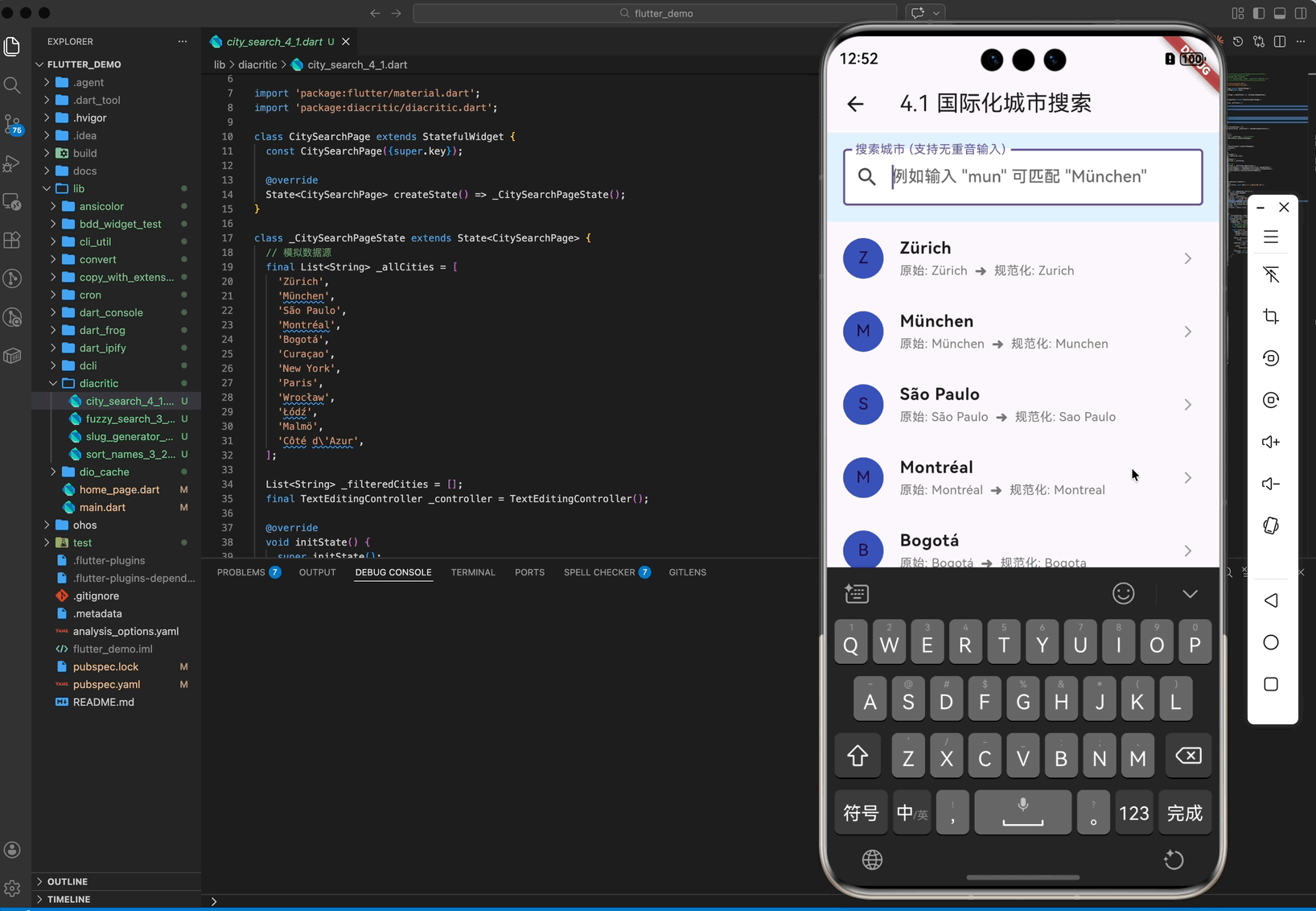Open Zürich row chevron
Viewport: 1316px width, 911px height.
pyautogui.click(x=1188, y=258)
